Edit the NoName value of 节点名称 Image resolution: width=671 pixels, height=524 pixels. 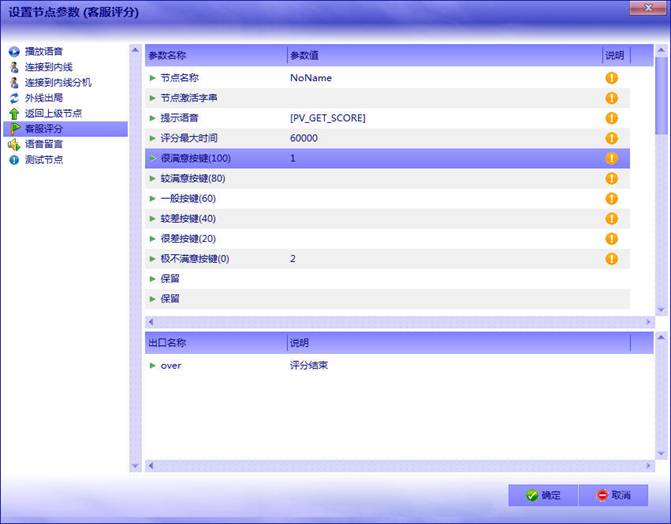pos(311,78)
